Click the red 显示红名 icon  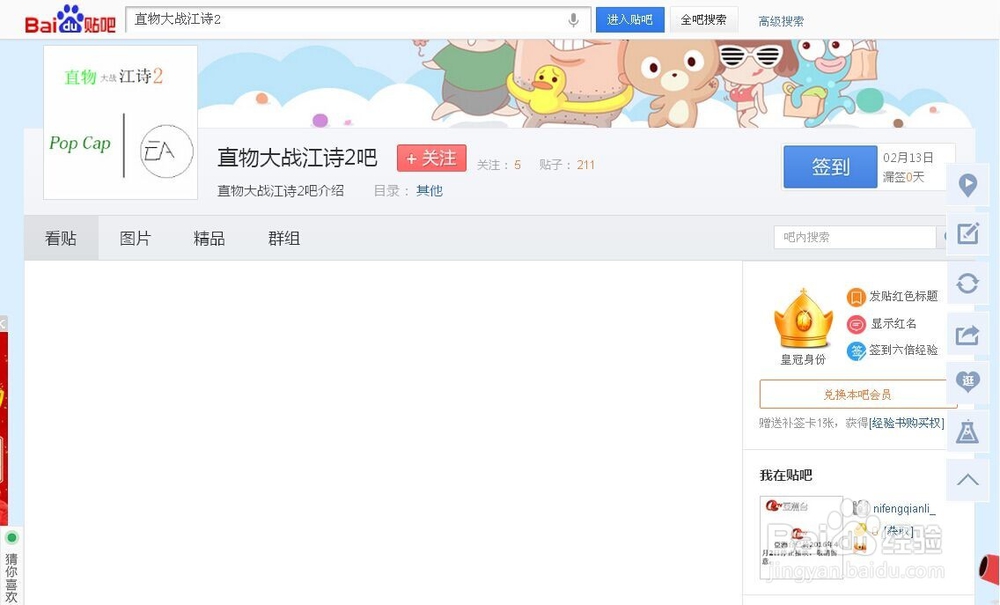pyautogui.click(x=856, y=324)
